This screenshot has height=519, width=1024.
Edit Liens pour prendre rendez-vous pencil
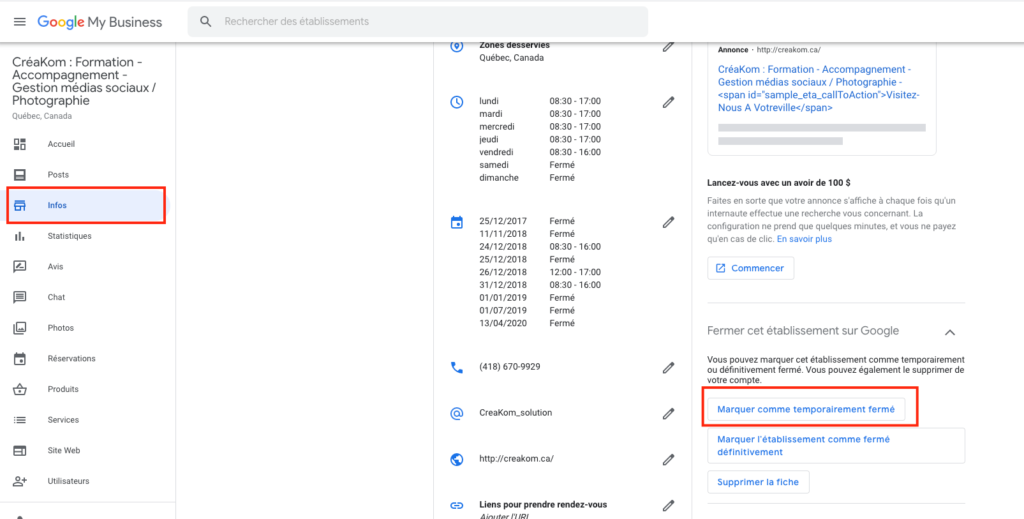[667, 505]
